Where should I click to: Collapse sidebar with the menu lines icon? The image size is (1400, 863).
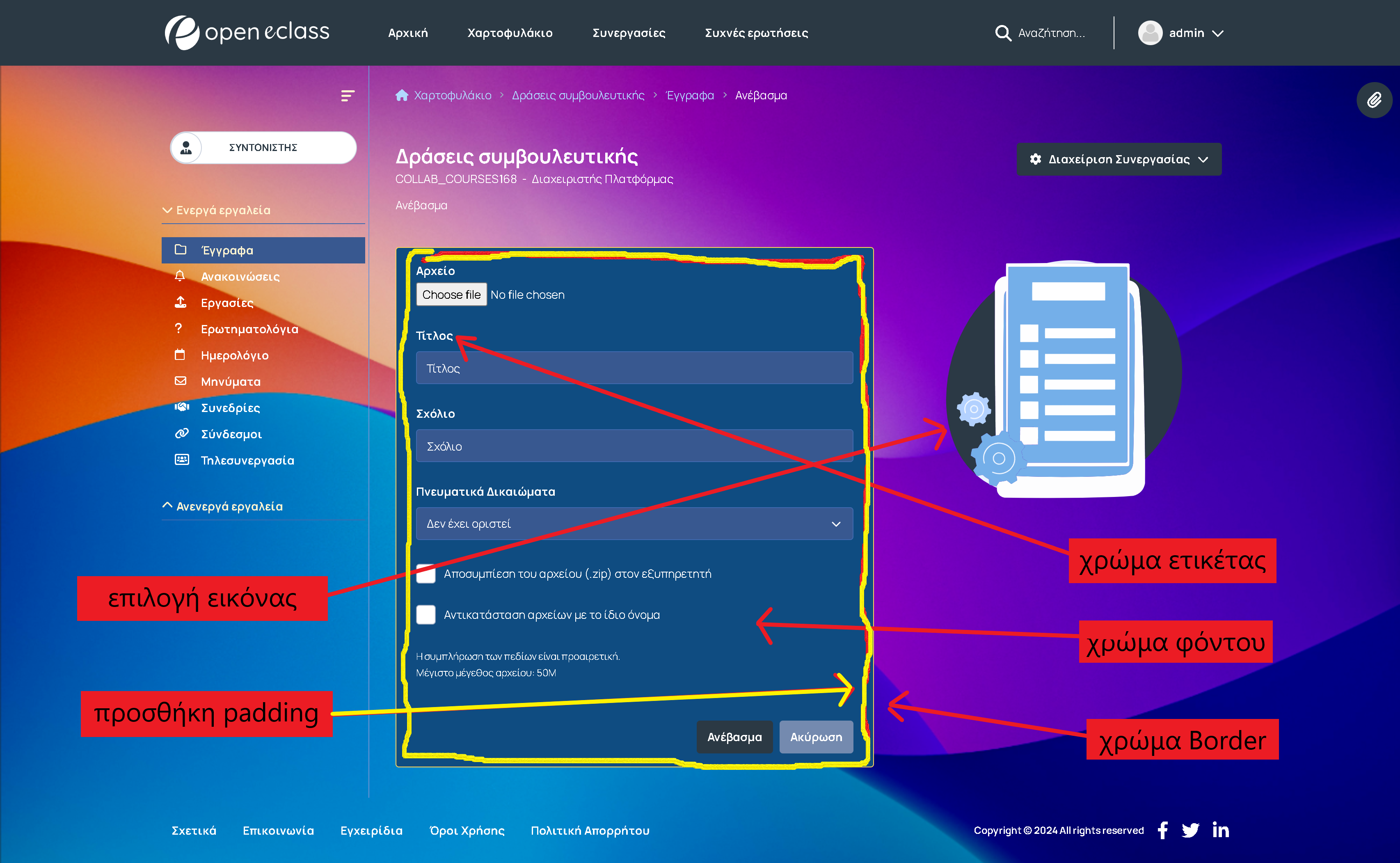click(x=348, y=95)
